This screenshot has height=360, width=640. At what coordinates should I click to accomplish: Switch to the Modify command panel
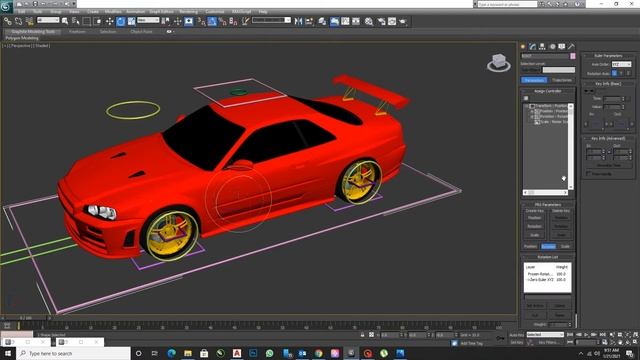[533, 47]
